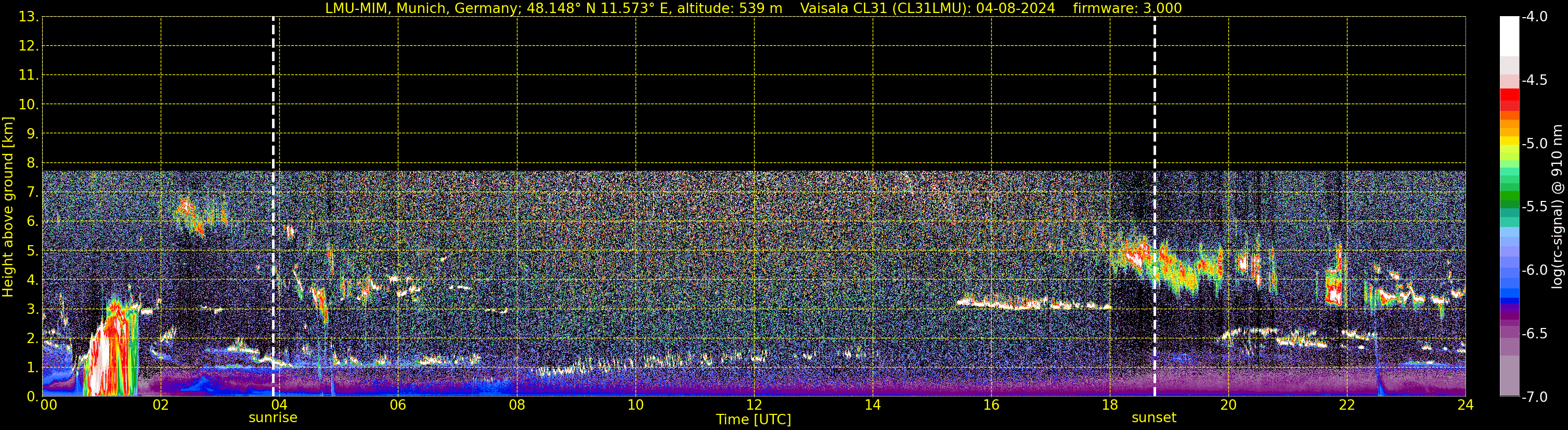1568x430 pixels.
Task: Click the '-7.0' colorbar tick label
Action: [1533, 397]
